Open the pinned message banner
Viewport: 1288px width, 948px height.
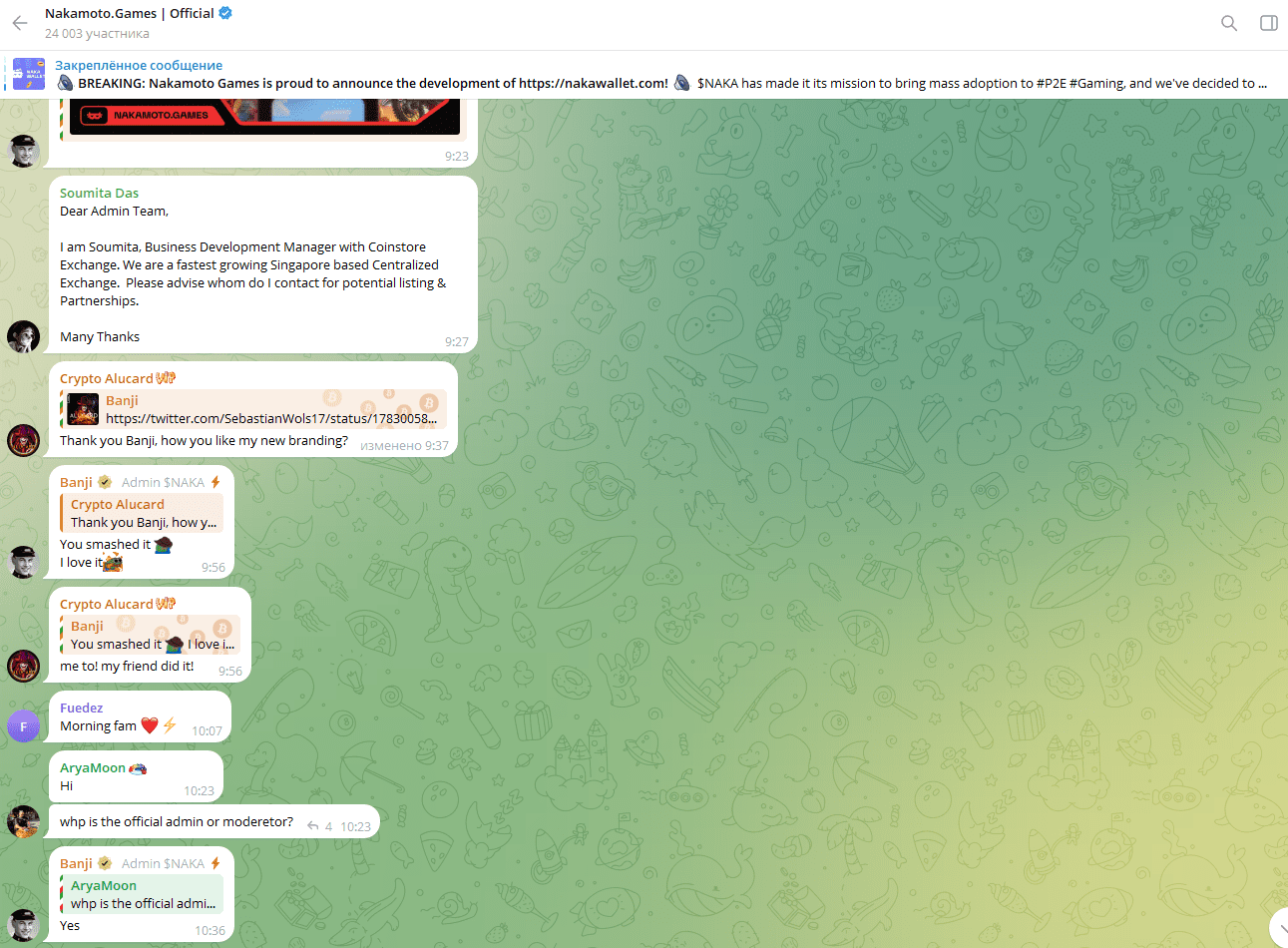point(644,74)
